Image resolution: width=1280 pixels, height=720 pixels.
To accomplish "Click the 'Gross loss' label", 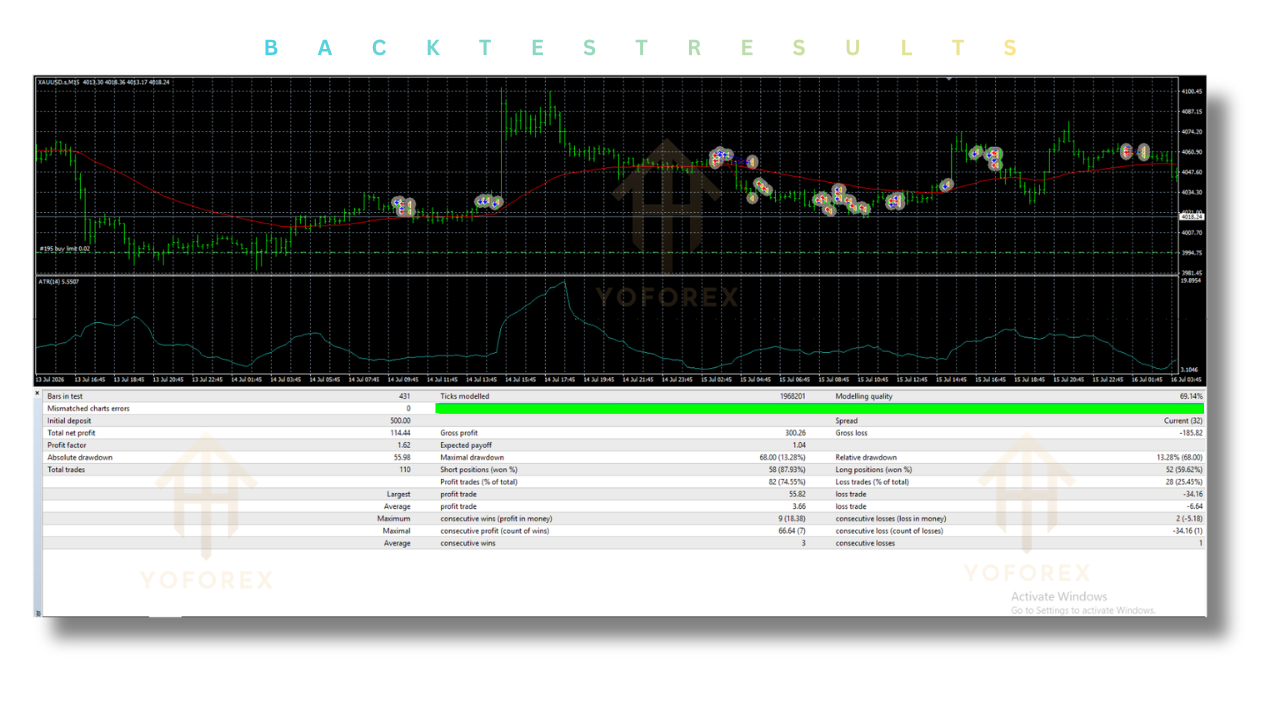I will coord(852,433).
